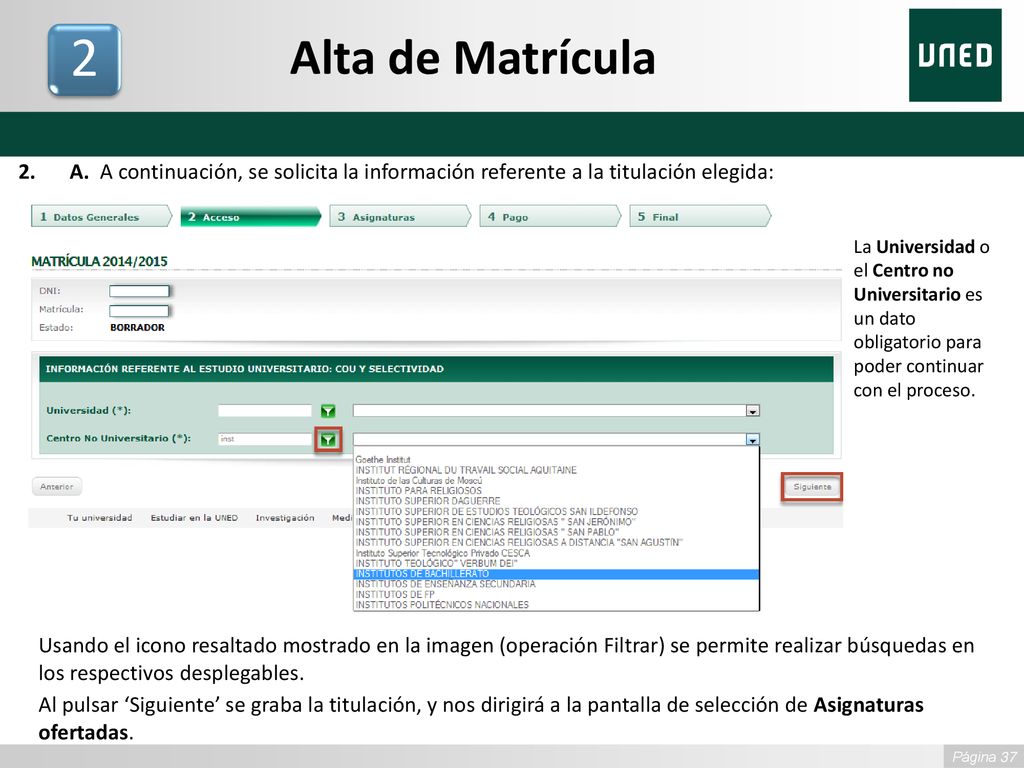Click the UNED logo

point(955,56)
